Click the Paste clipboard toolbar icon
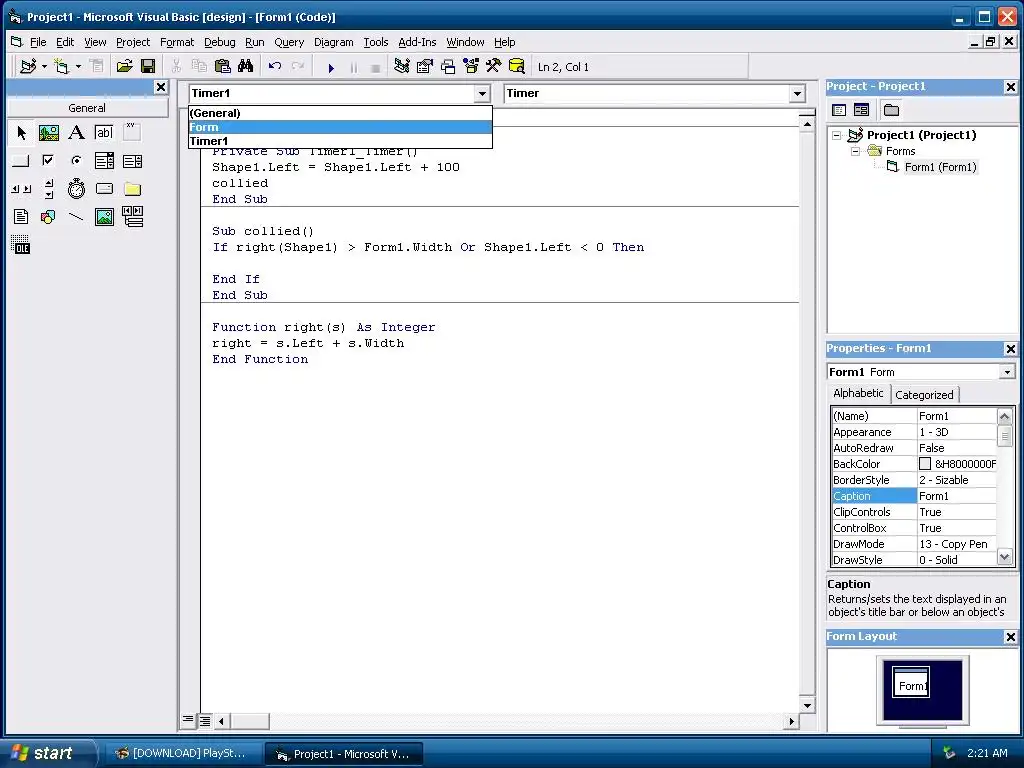The height and width of the screenshot is (768, 1024). (x=223, y=67)
